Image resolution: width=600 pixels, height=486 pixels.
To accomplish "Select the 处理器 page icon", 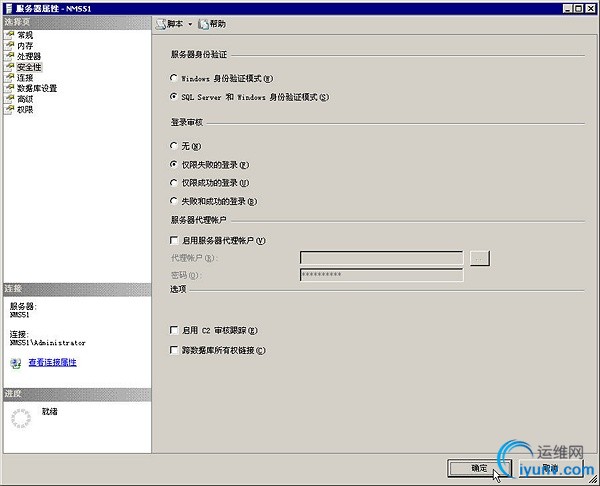I will point(10,56).
